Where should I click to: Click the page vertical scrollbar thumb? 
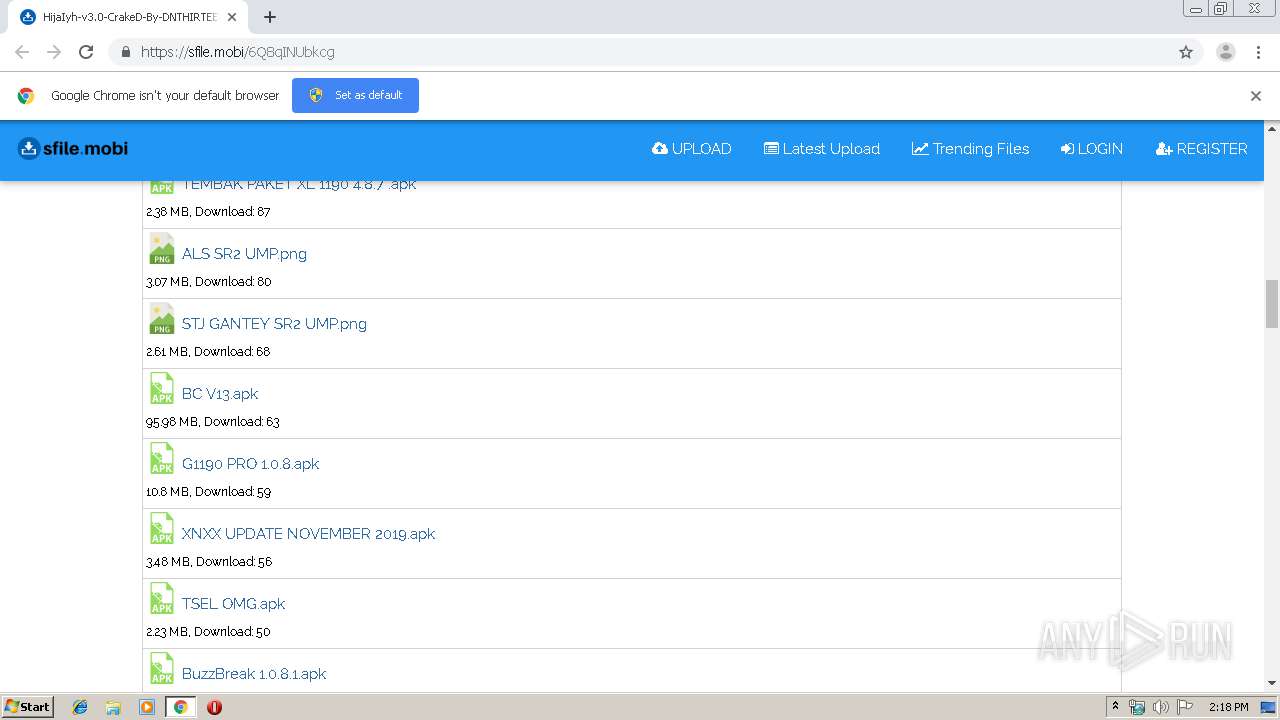(x=1272, y=304)
